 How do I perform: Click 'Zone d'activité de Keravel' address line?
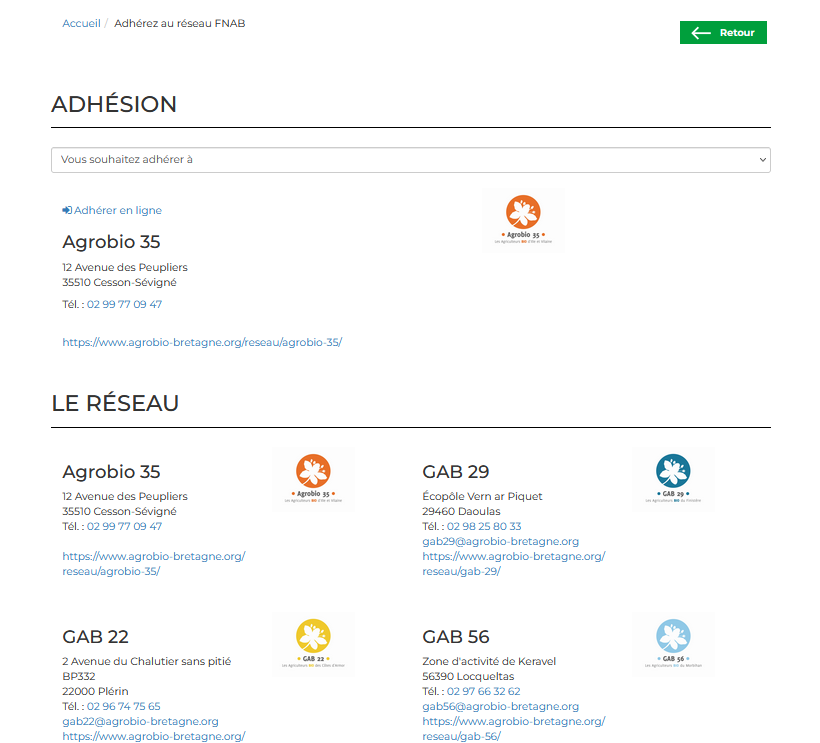click(x=489, y=661)
